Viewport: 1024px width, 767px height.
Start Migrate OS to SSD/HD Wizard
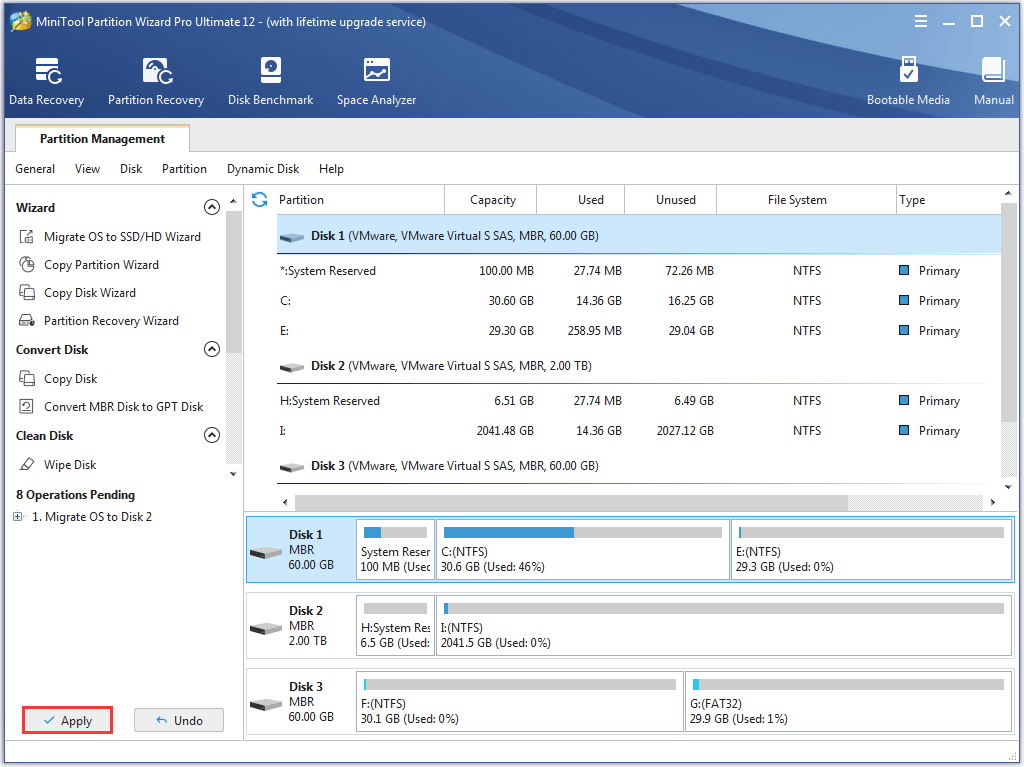(122, 237)
